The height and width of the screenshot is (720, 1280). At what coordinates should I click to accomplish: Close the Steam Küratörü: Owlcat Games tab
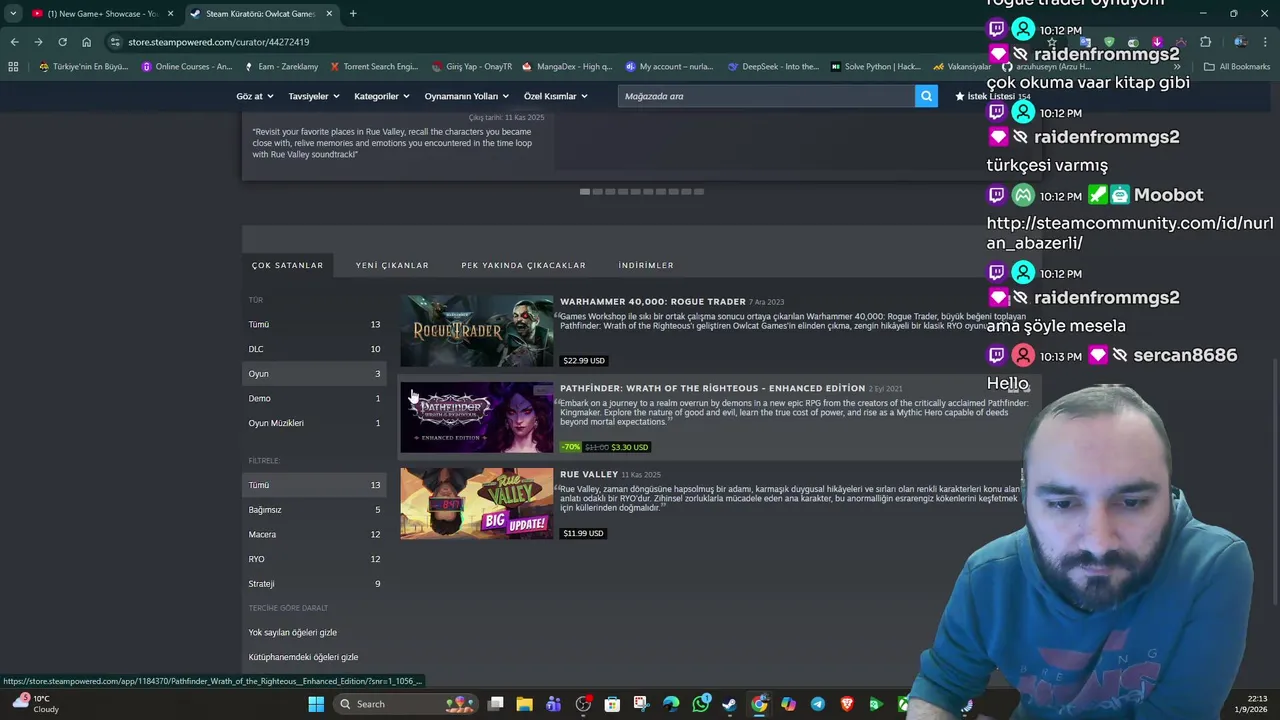point(329,14)
